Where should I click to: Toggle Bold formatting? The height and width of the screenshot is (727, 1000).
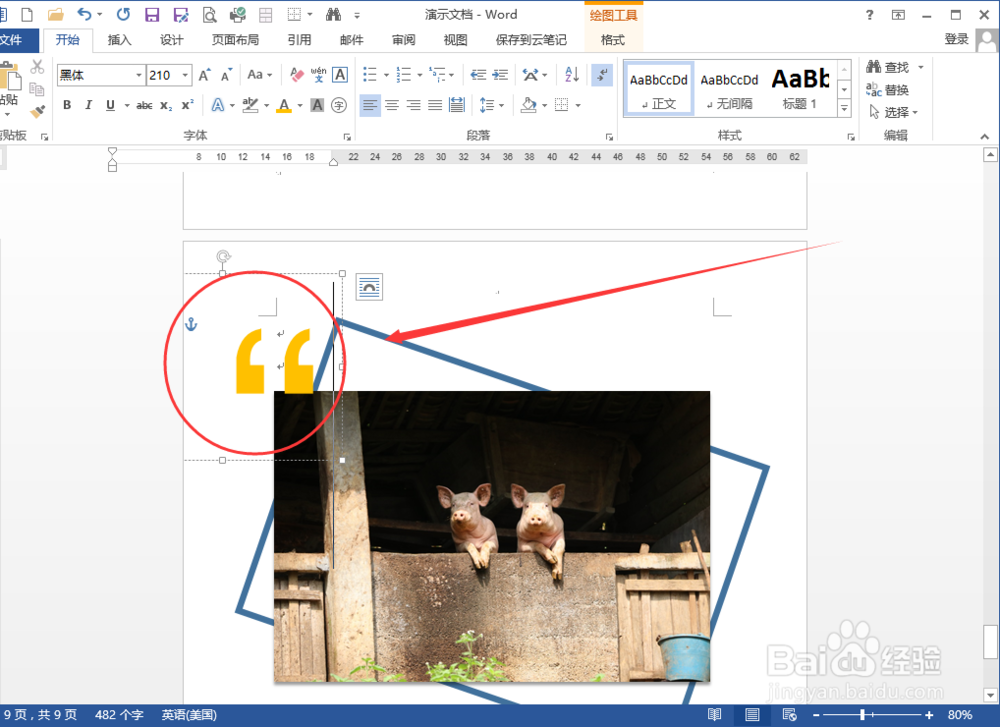(x=67, y=105)
